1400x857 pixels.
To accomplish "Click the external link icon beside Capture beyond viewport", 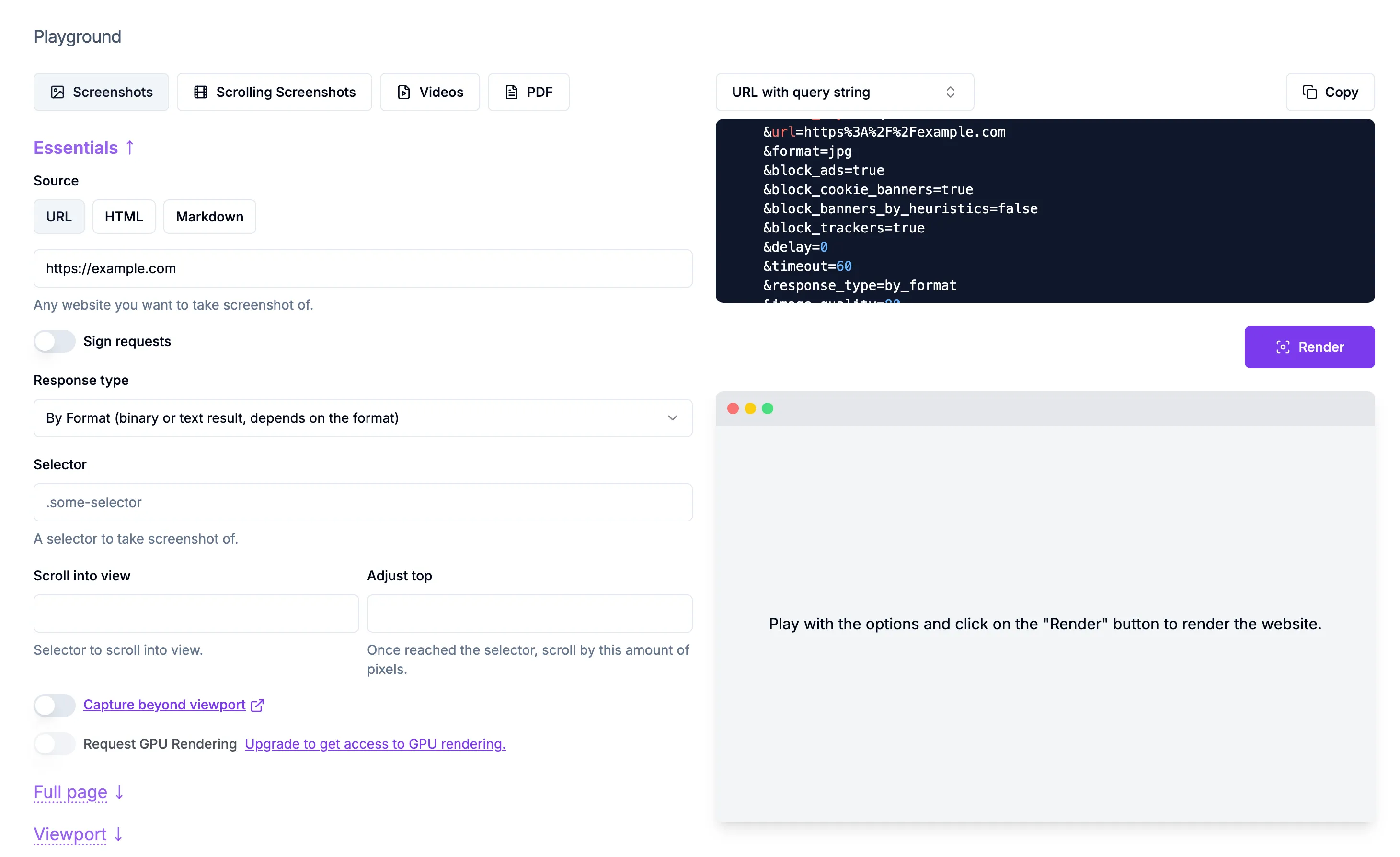I will pyautogui.click(x=257, y=705).
